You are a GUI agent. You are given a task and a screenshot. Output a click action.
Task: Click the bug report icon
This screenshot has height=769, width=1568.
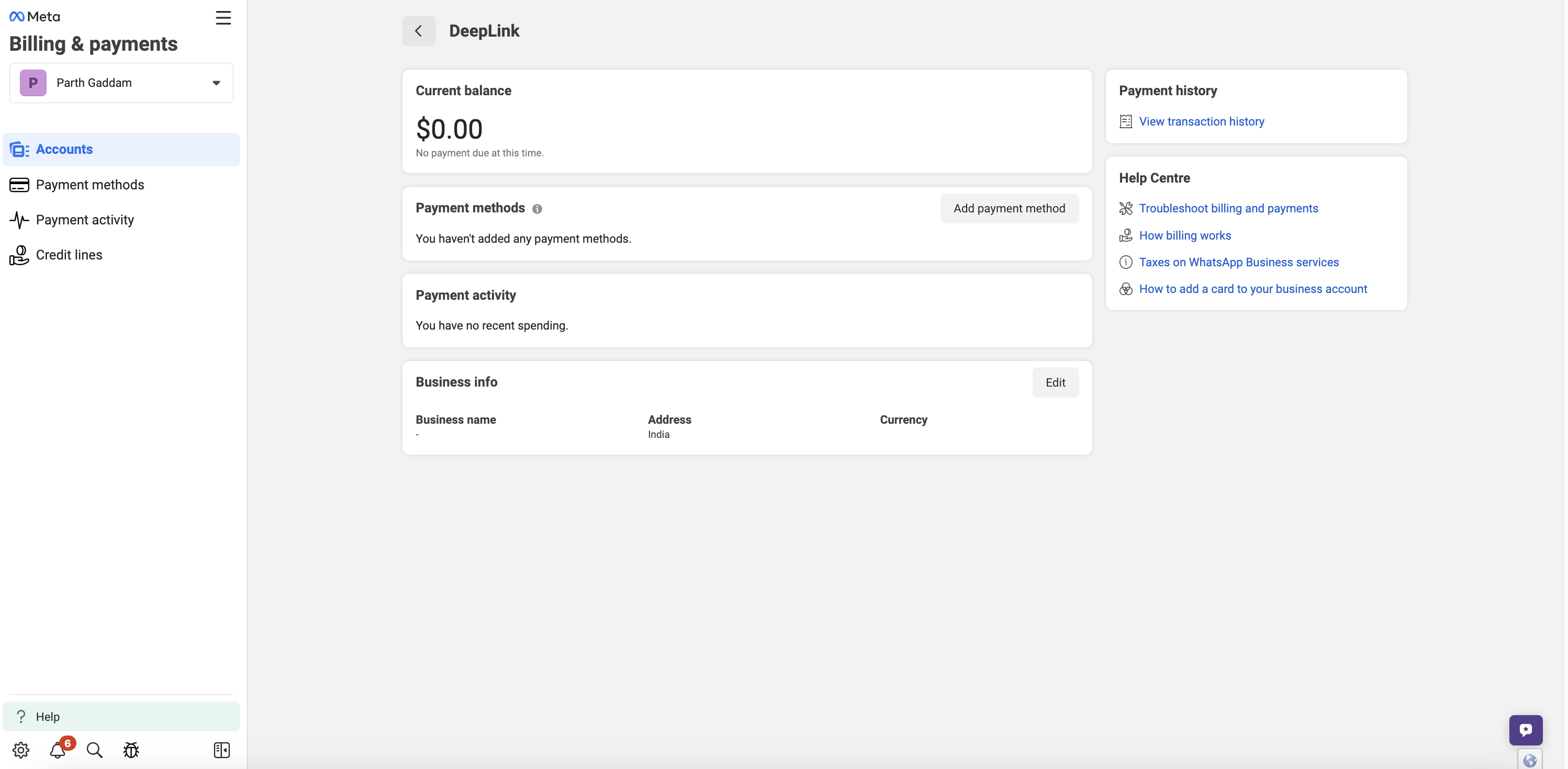pos(131,750)
